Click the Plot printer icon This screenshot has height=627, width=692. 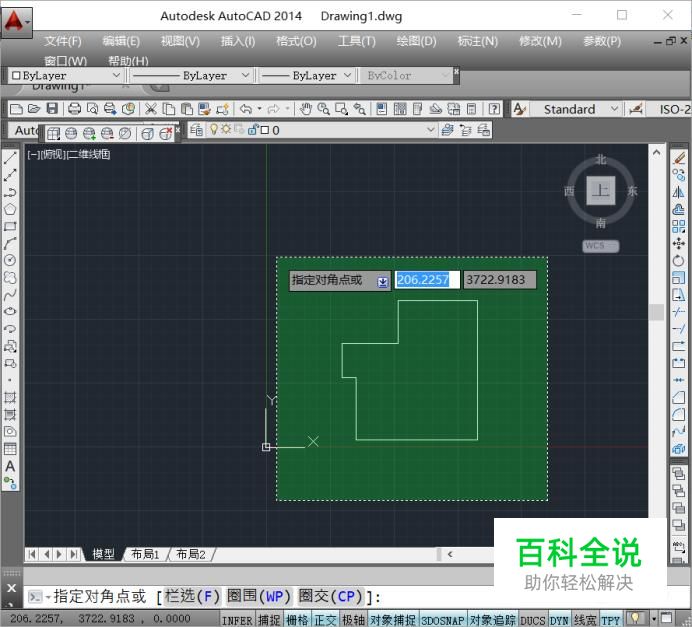pyautogui.click(x=74, y=109)
